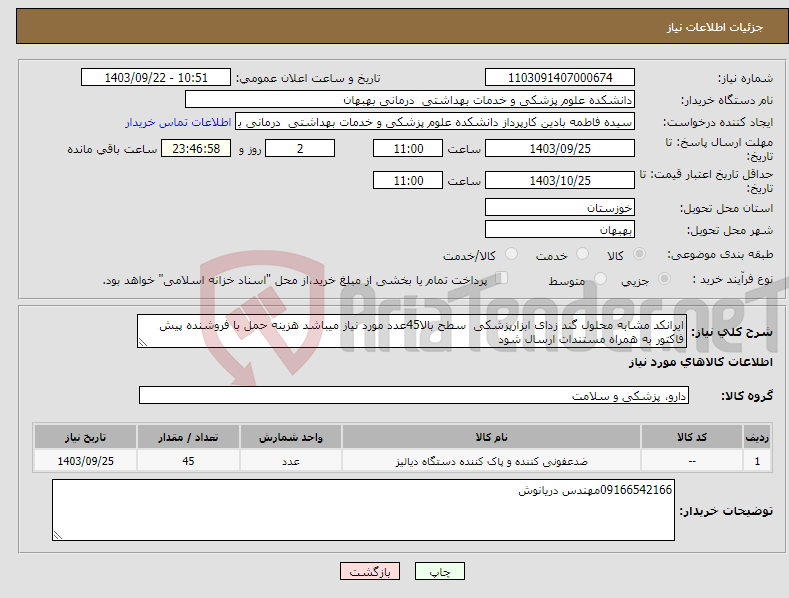This screenshot has height=598, width=789.
Task: Click the توضیحات خریدار textarea with phone number
Action: pyautogui.click(x=363, y=510)
